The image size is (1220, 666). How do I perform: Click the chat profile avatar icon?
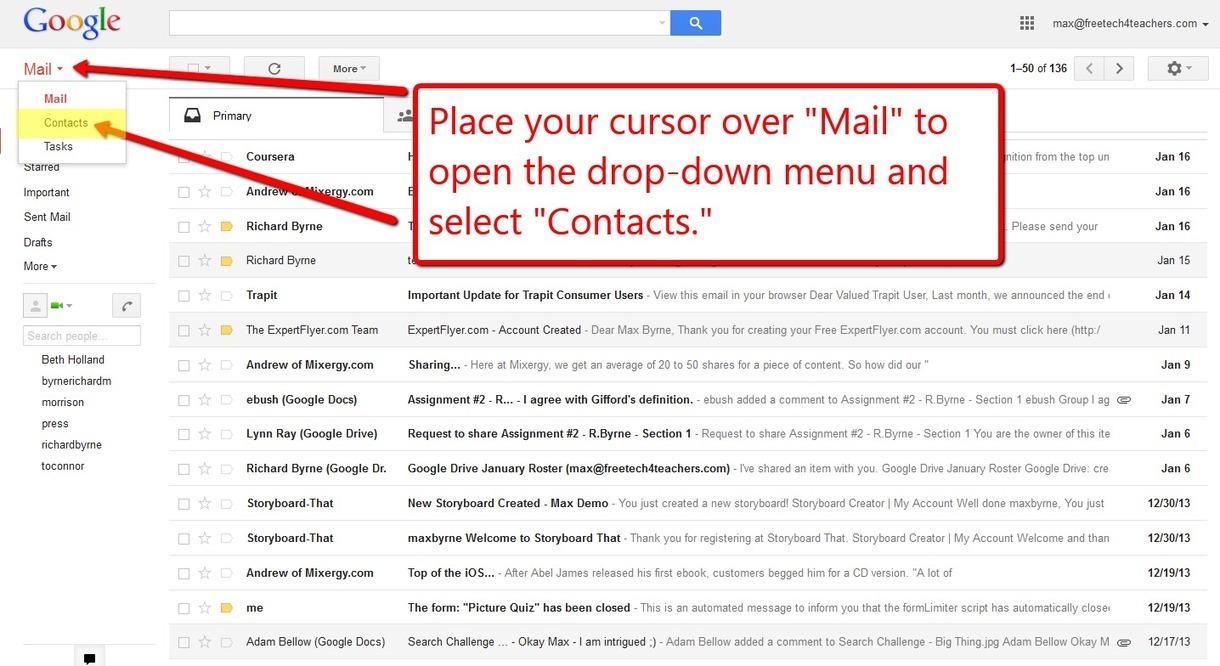(35, 305)
